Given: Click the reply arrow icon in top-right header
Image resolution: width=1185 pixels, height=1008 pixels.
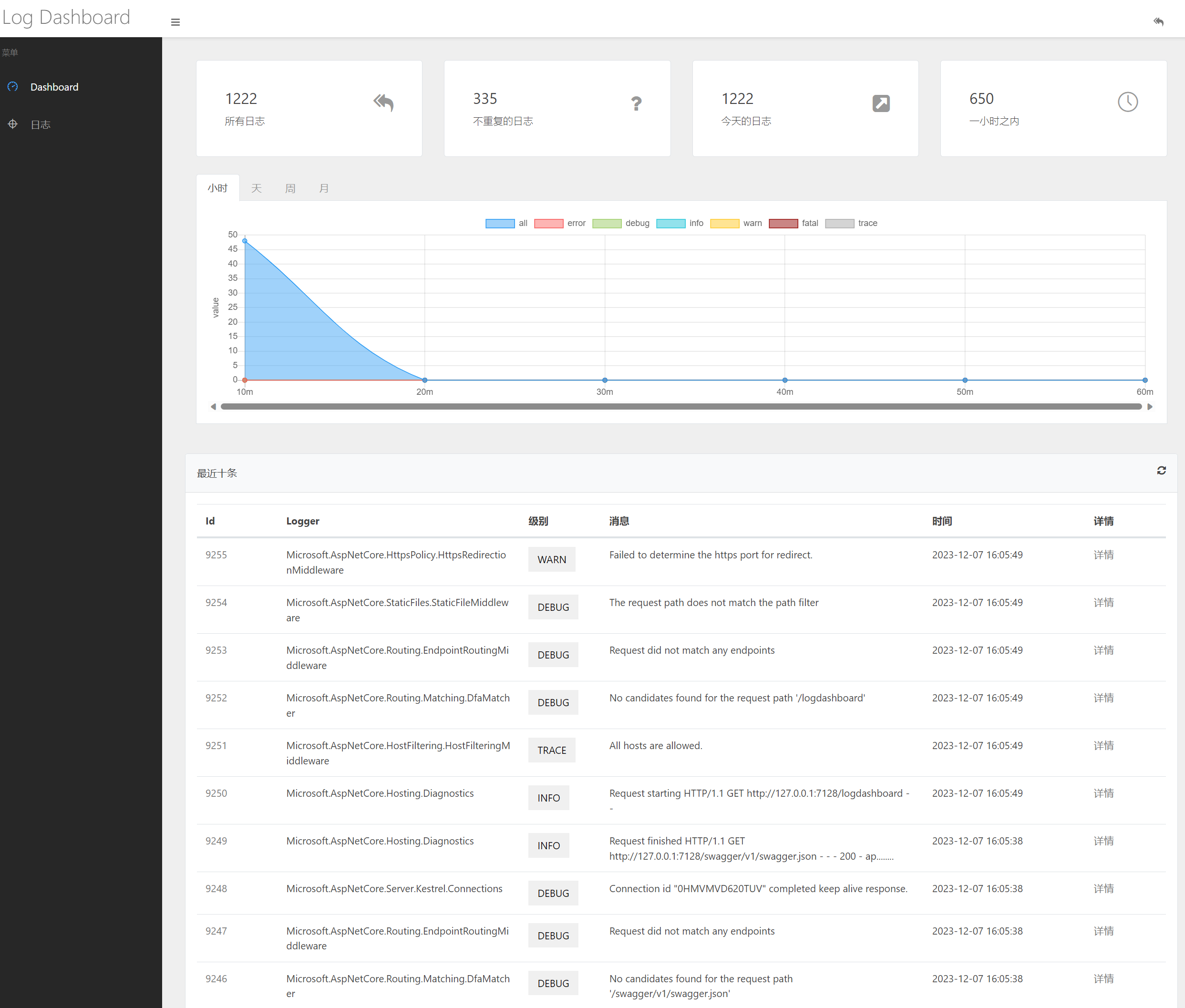Looking at the screenshot, I should coord(1158,22).
